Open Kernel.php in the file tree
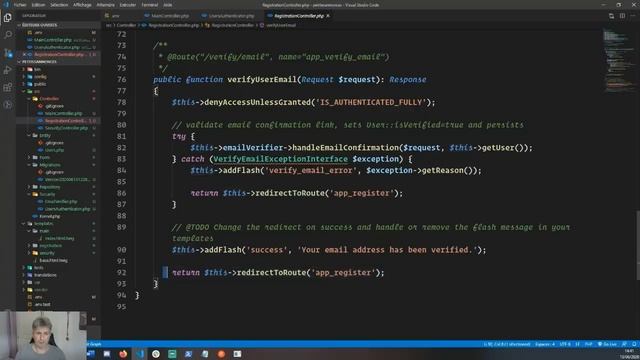 click(x=50, y=216)
